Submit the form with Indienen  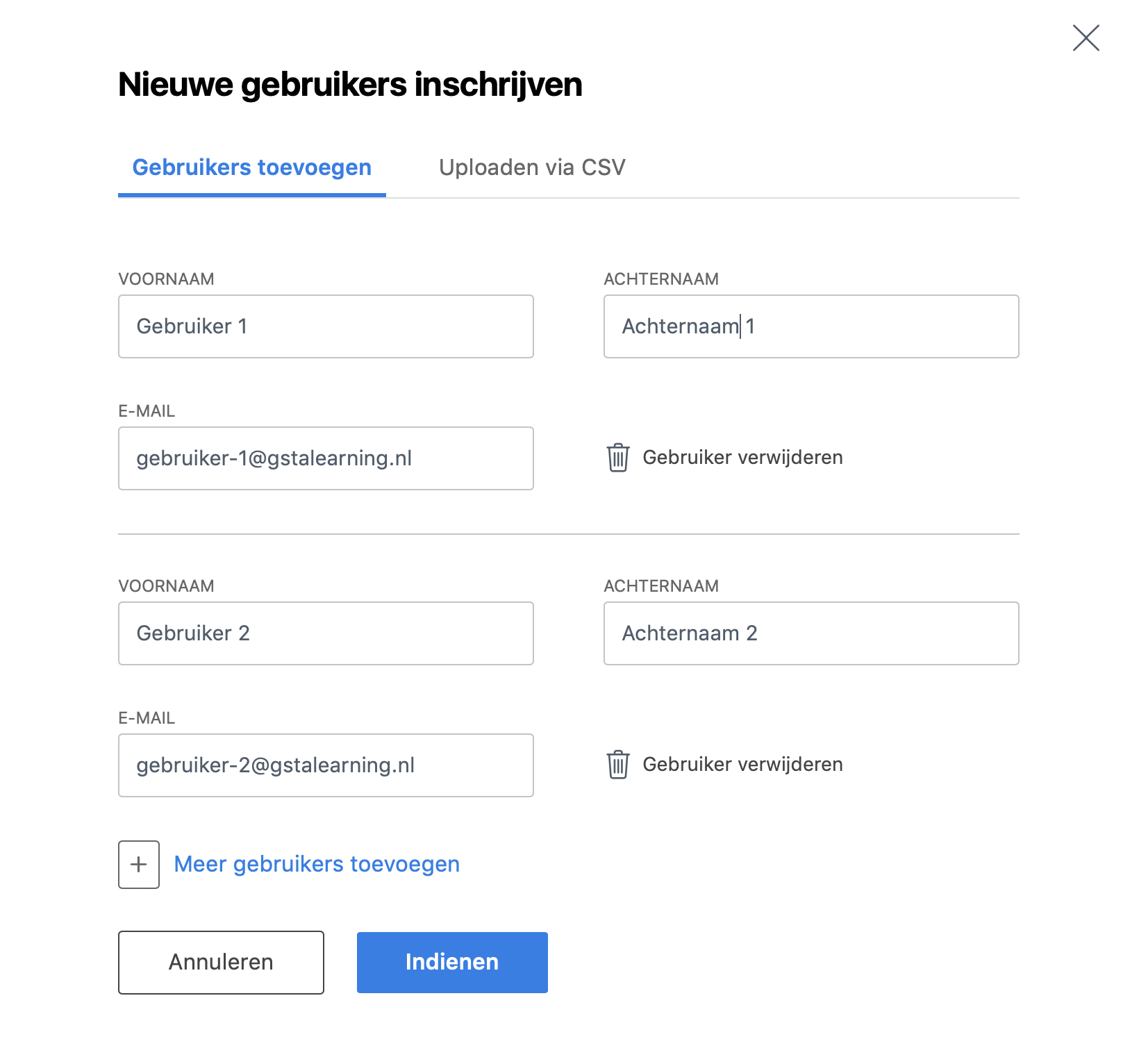point(452,962)
